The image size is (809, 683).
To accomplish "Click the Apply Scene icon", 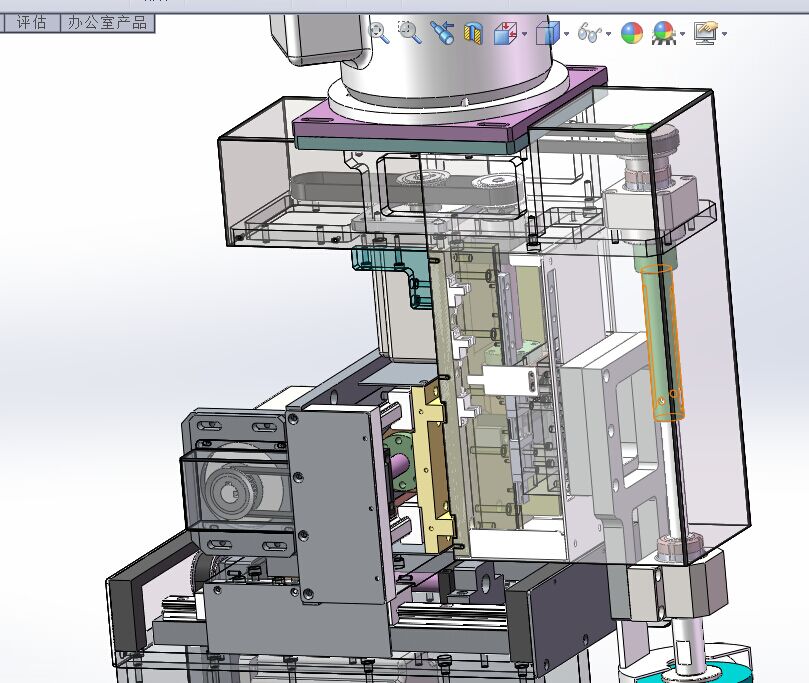I will point(664,34).
